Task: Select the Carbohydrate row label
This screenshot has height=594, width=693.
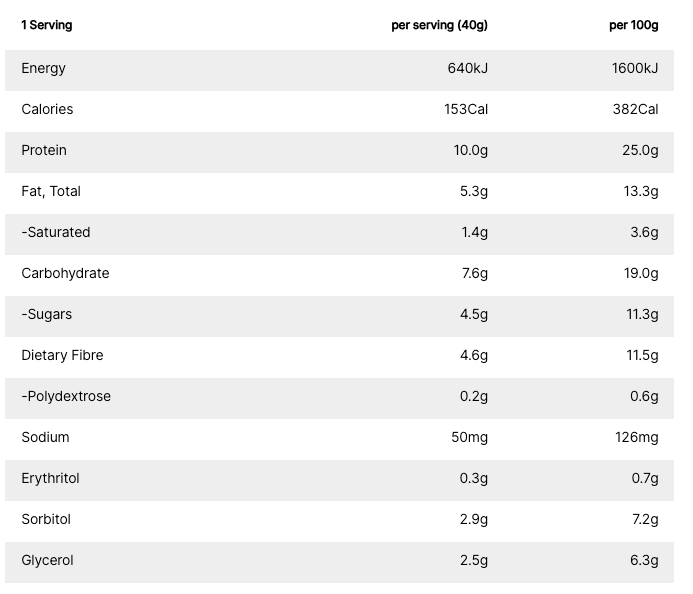Action: click(x=65, y=273)
